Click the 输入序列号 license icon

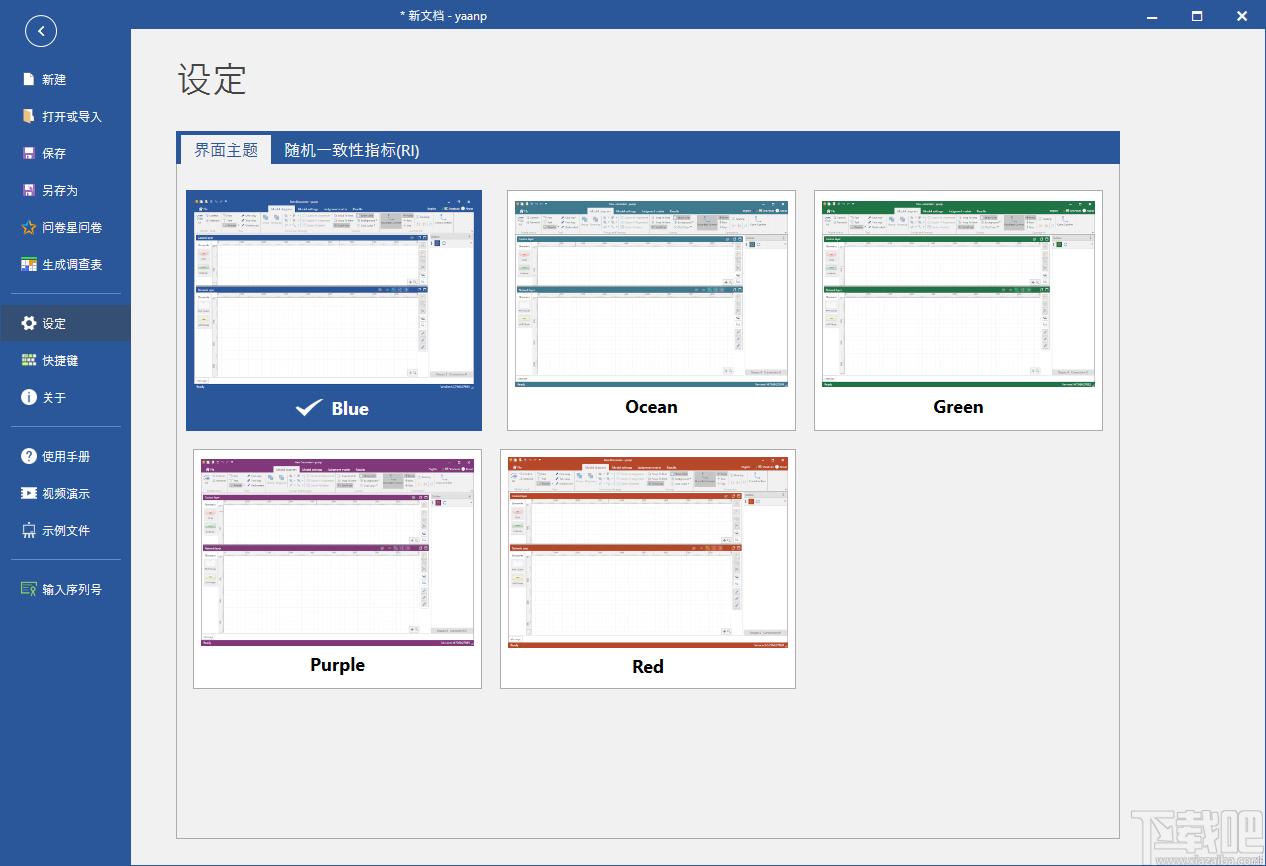(x=29, y=589)
